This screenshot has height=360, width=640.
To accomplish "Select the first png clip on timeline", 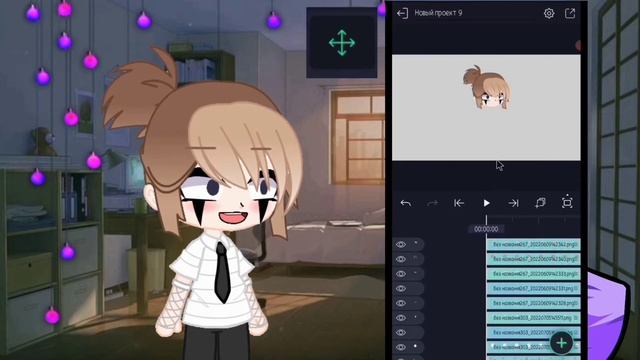I will tap(533, 244).
